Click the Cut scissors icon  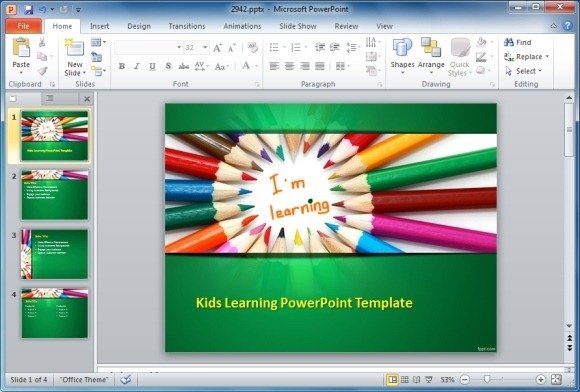tap(42, 43)
